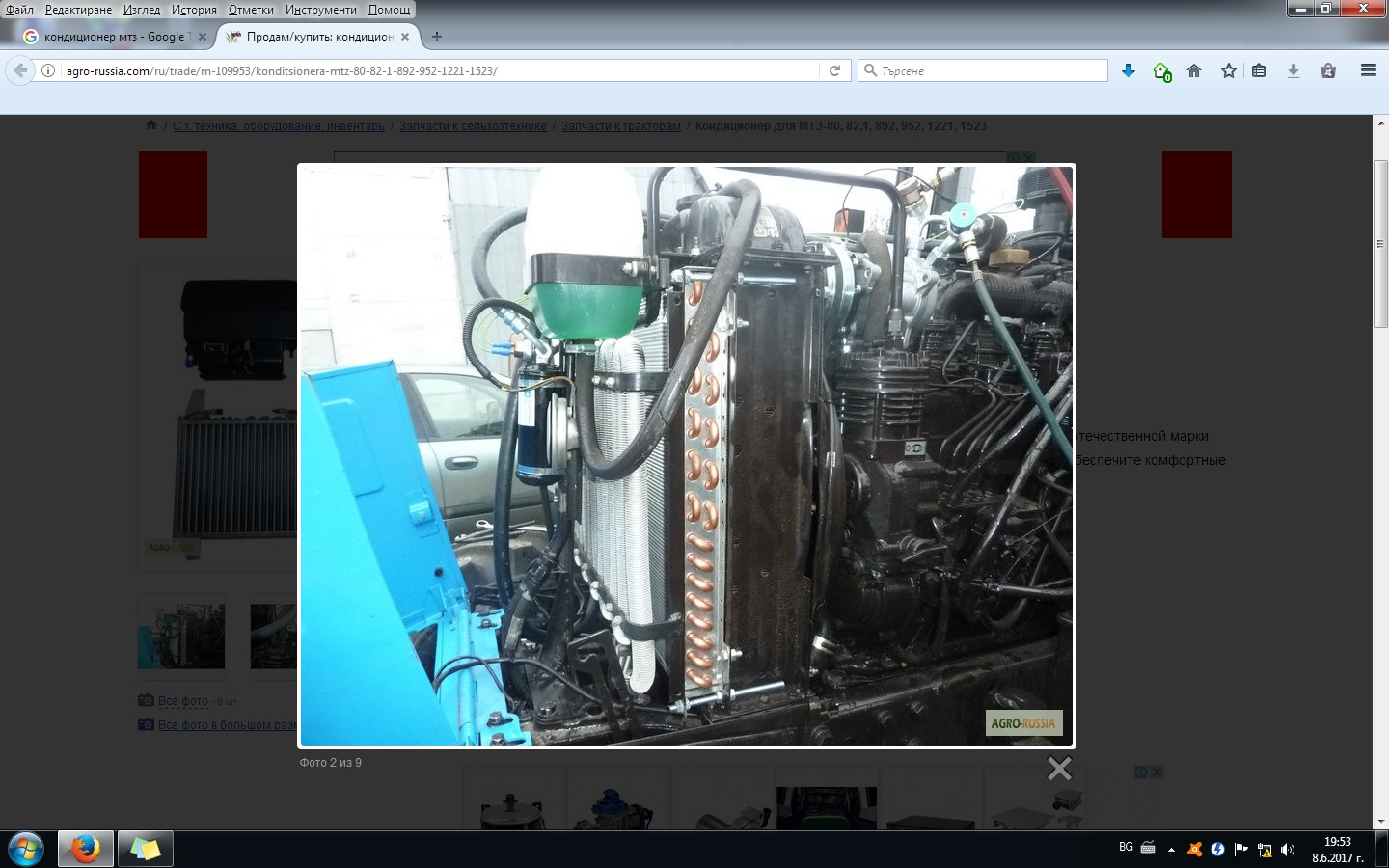This screenshot has width=1389, height=868.
Task: Go to the browser home page icon
Action: [1194, 70]
